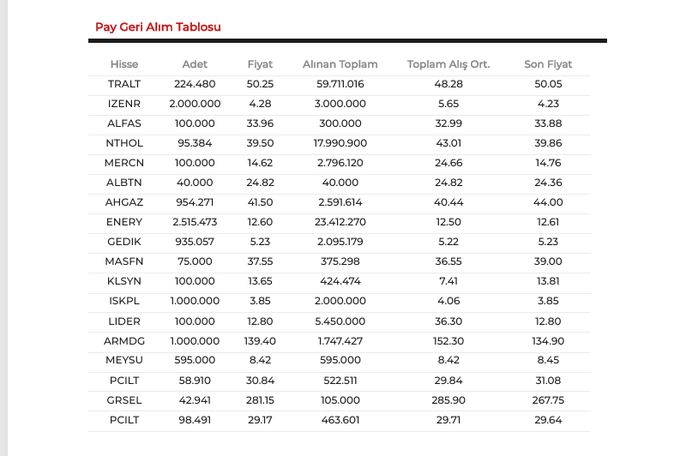This screenshot has width=680, height=456.
Task: Click ENERY quantity 2.515.473
Action: point(195,222)
